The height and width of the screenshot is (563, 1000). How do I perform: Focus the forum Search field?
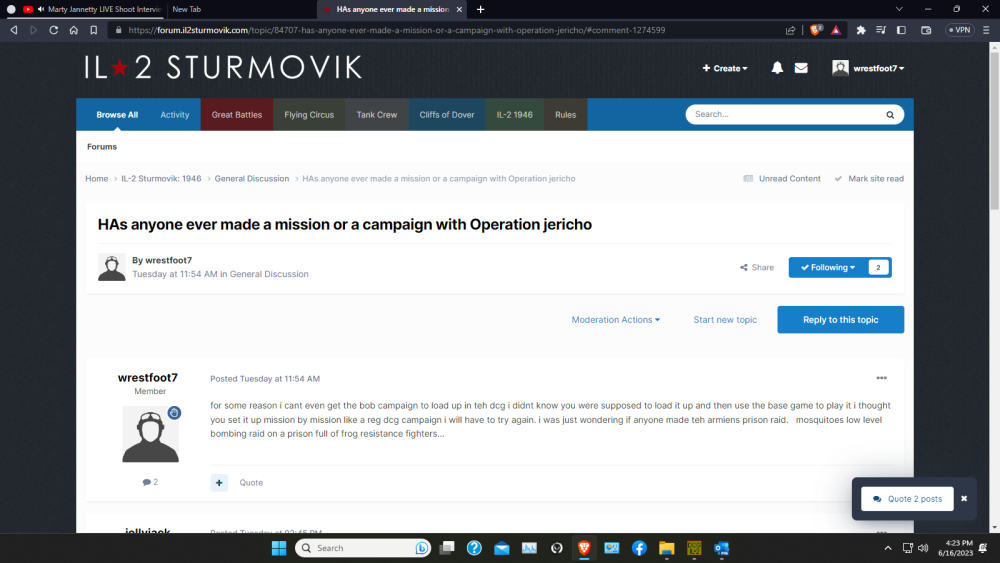click(x=786, y=115)
